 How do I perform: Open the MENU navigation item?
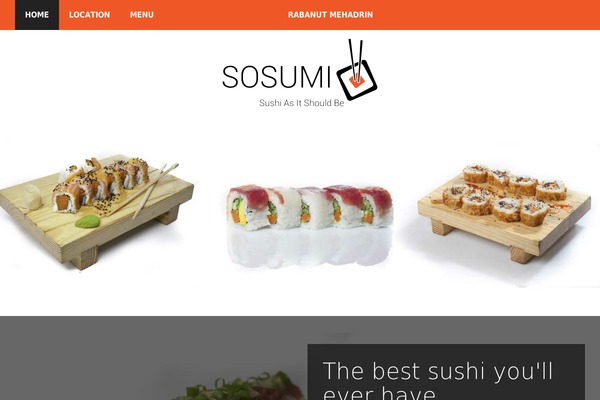tap(142, 15)
